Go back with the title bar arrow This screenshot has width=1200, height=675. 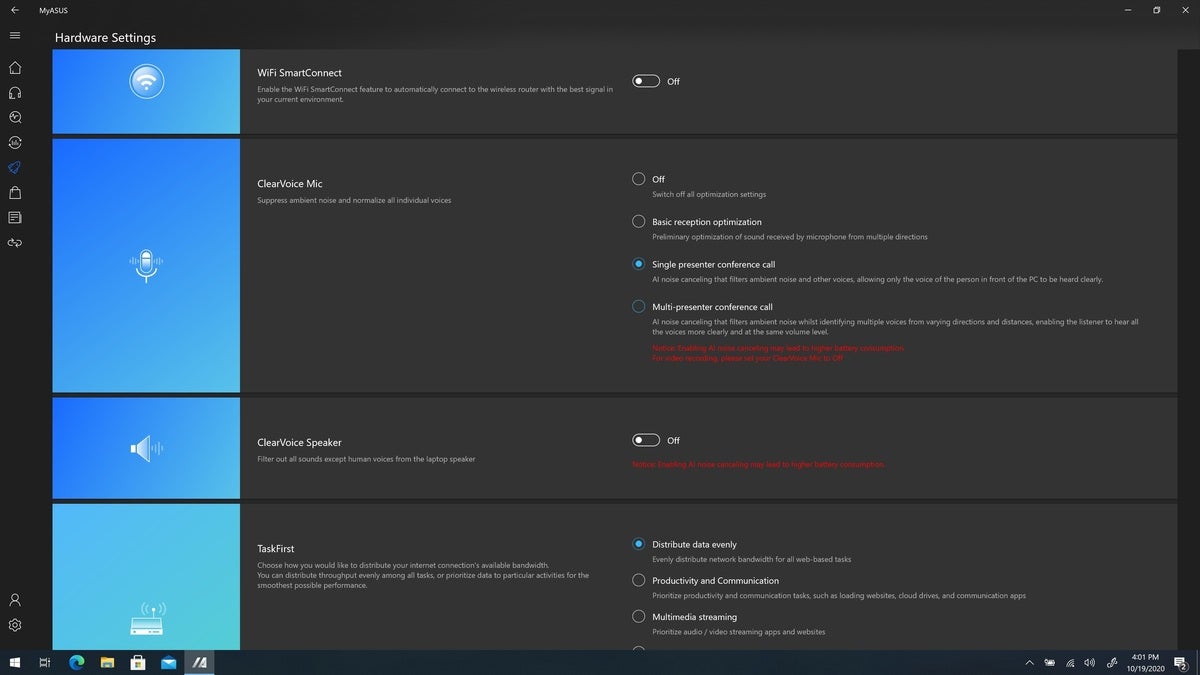[14, 10]
